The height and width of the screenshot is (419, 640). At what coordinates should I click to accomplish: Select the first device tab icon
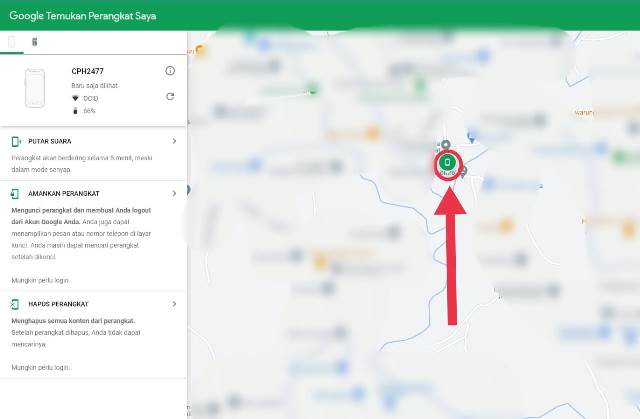point(11,42)
